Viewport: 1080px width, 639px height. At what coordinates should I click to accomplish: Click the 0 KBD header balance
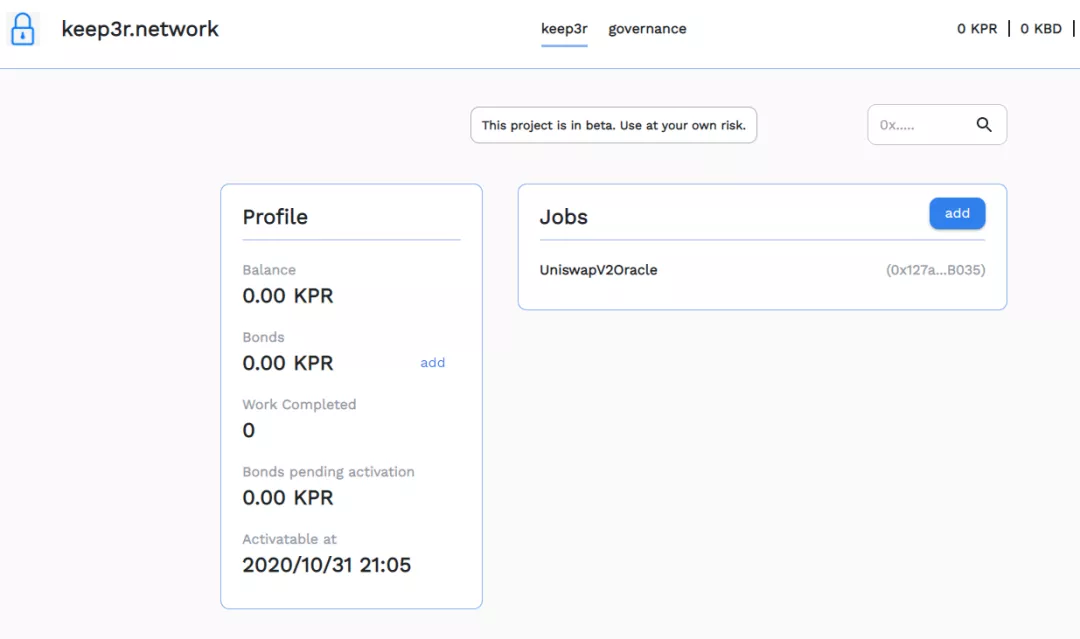[x=1041, y=29]
